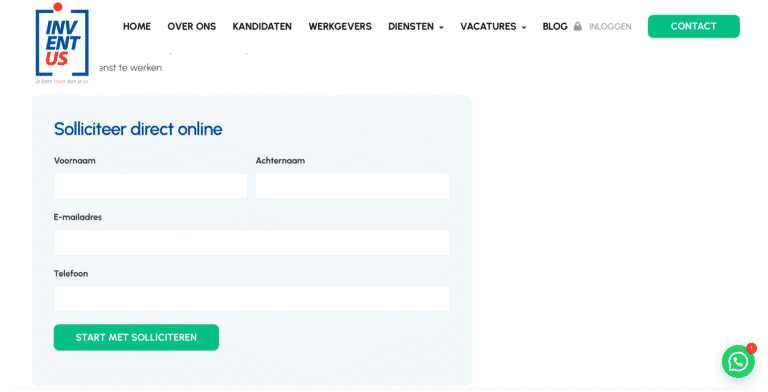Click the E-mailadres field label
Screen dimensions: 768x392
pos(78,217)
